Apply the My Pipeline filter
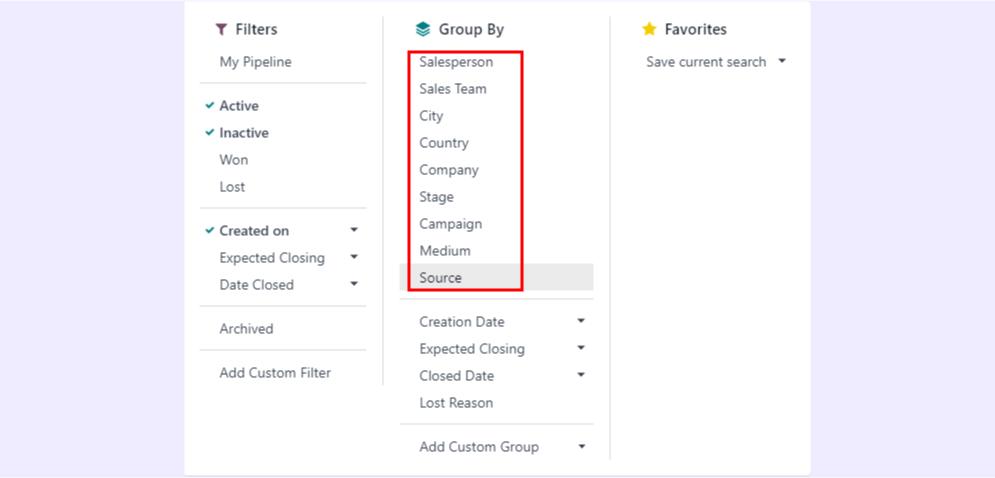The image size is (995, 478). pyautogui.click(x=255, y=62)
